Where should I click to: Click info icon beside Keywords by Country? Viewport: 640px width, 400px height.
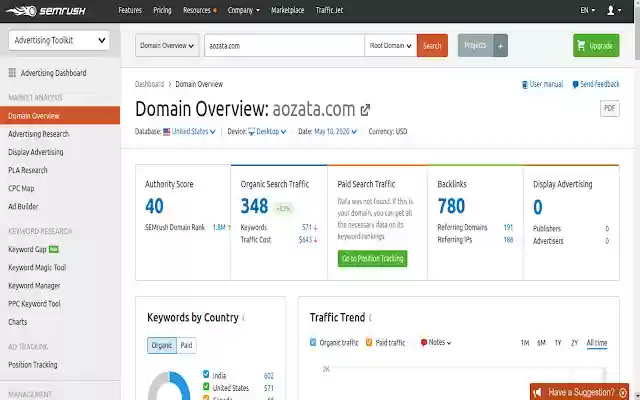click(x=244, y=318)
